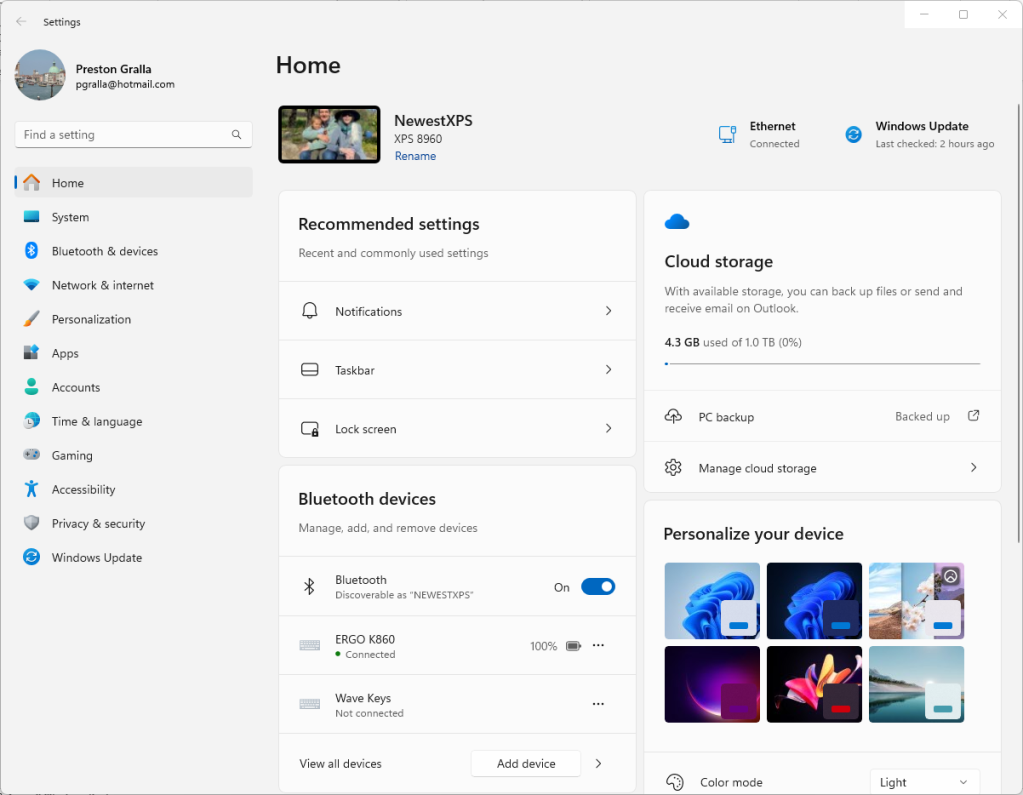Select the colorful flower dark theme

coord(814,684)
